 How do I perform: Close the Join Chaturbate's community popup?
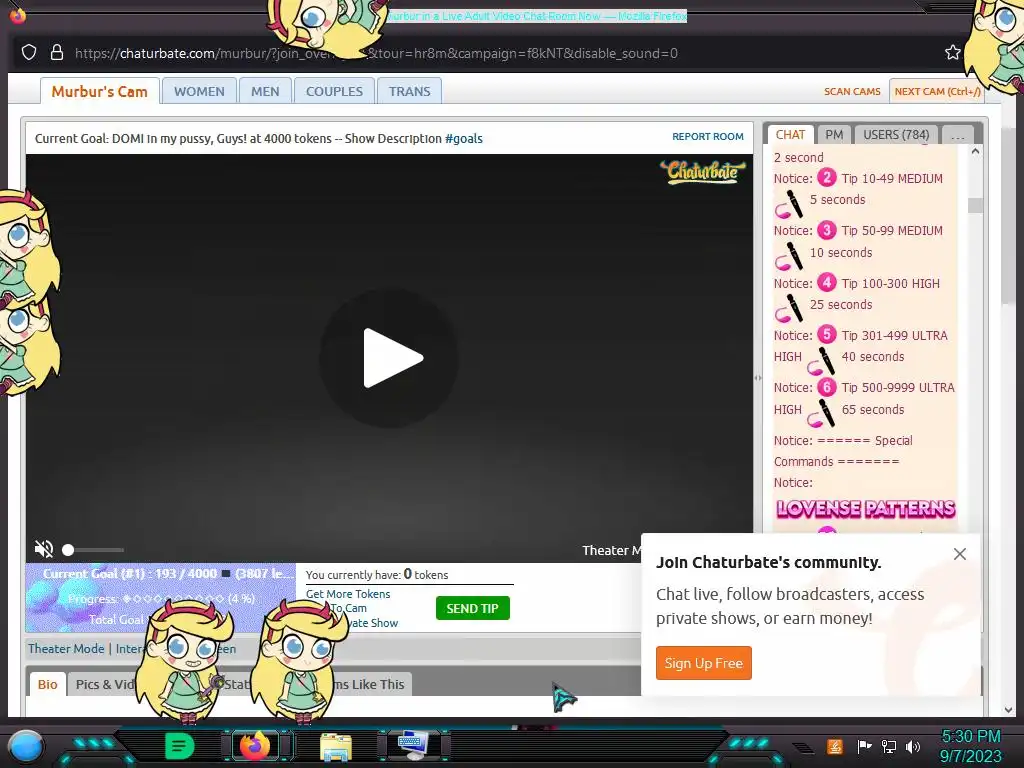tap(959, 554)
